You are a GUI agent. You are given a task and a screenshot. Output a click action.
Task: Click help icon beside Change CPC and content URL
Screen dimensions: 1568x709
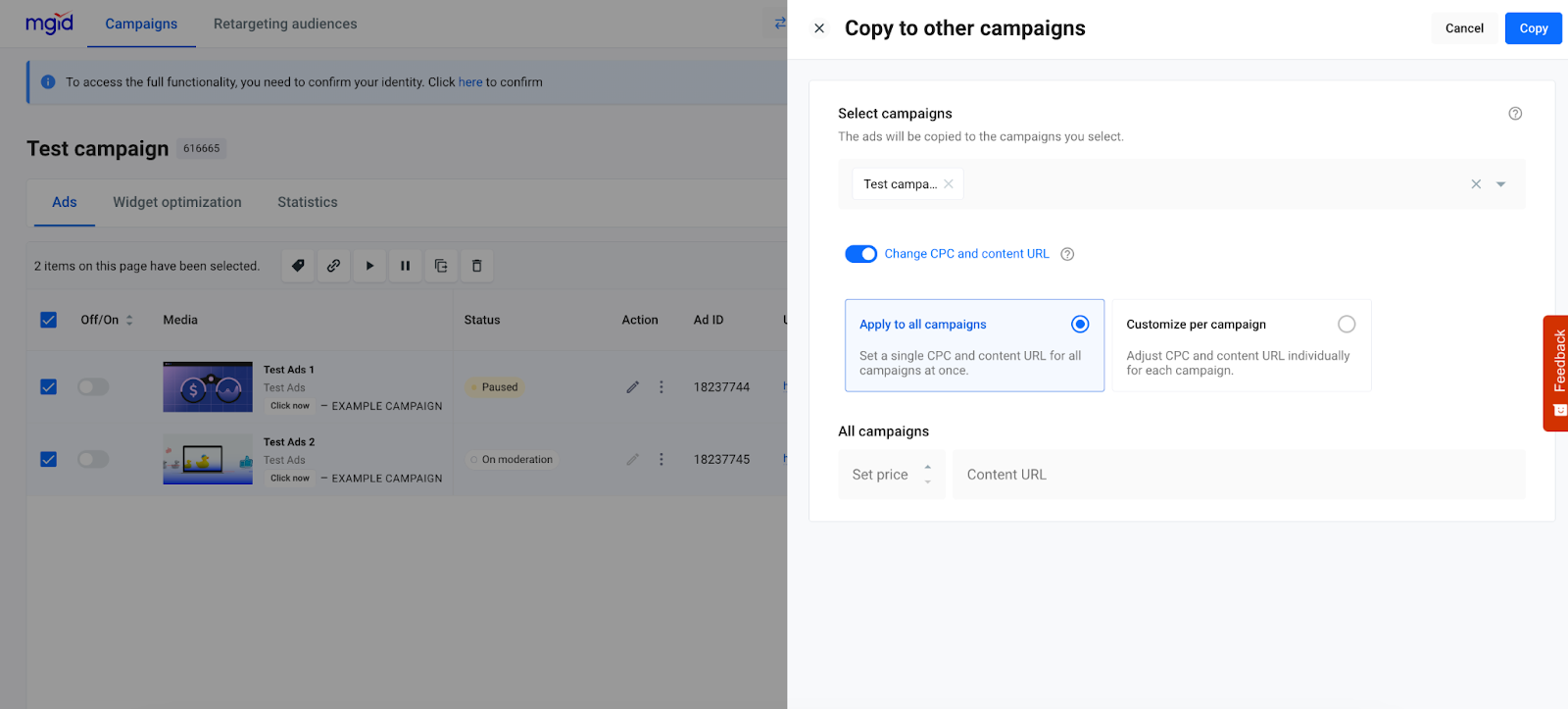point(1068,254)
